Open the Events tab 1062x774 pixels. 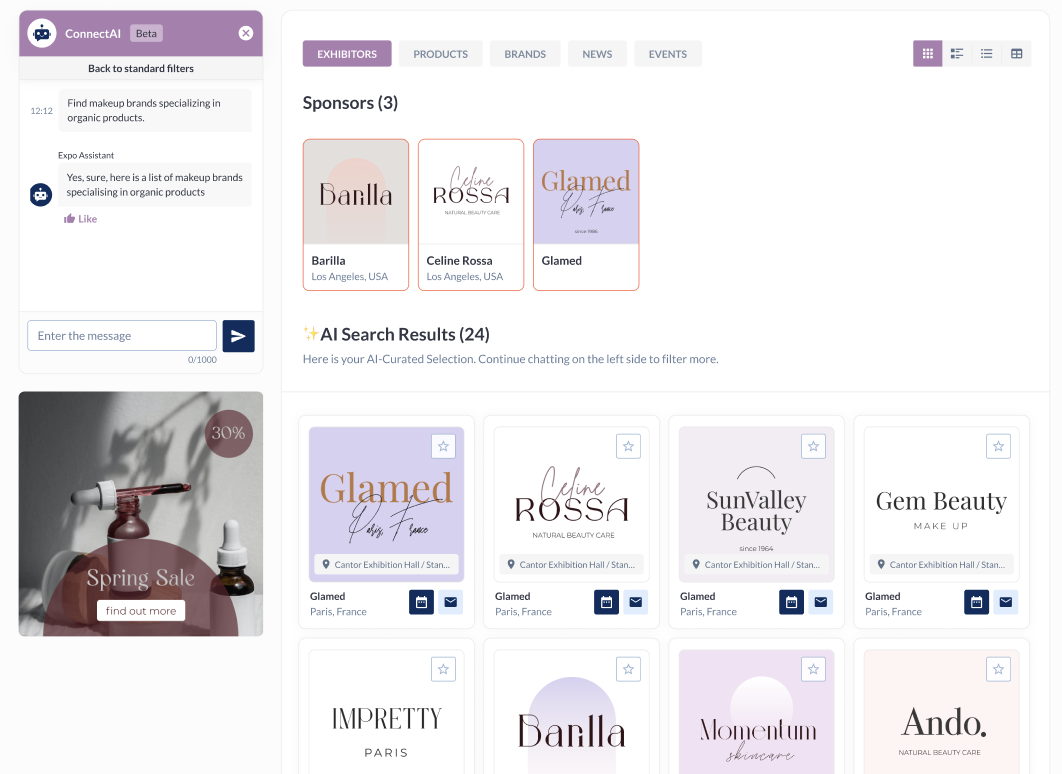tap(668, 53)
